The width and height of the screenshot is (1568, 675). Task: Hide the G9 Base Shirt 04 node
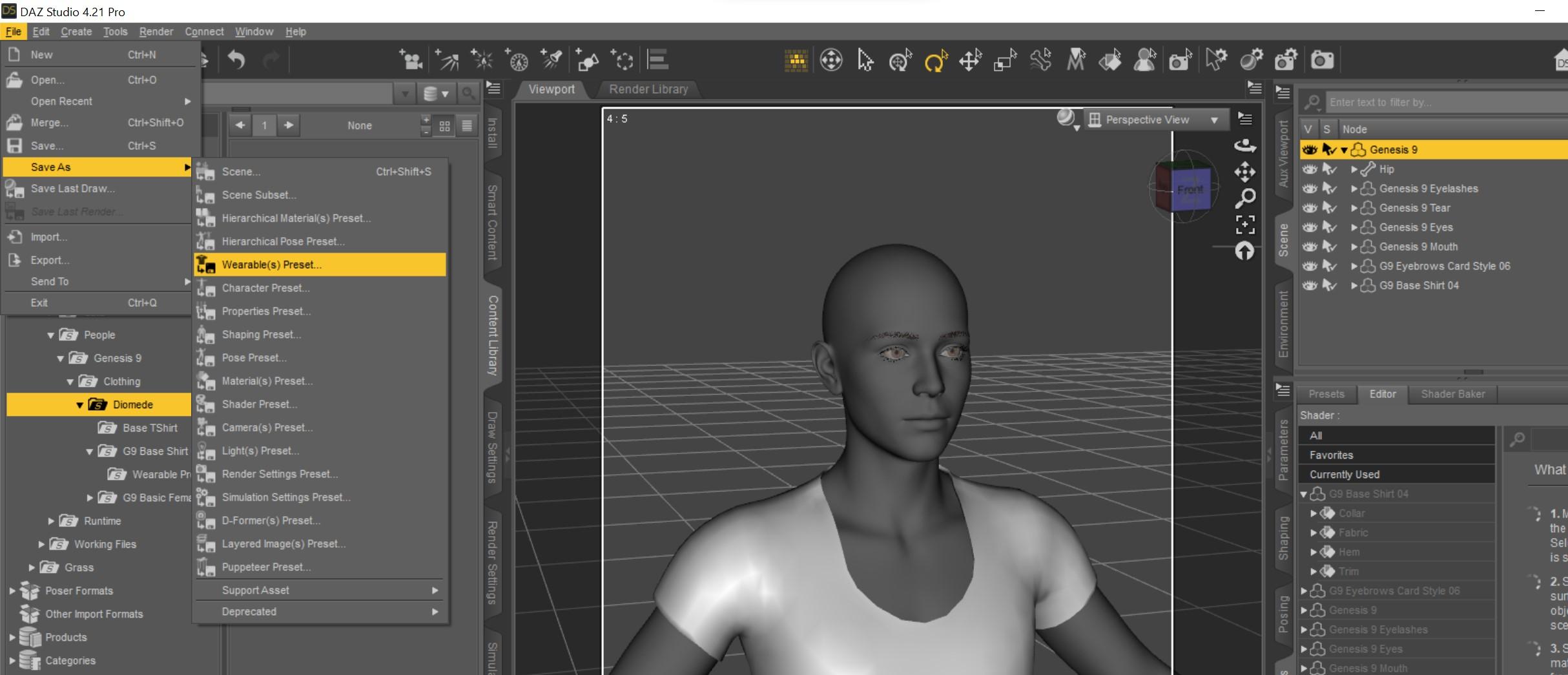coord(1310,286)
